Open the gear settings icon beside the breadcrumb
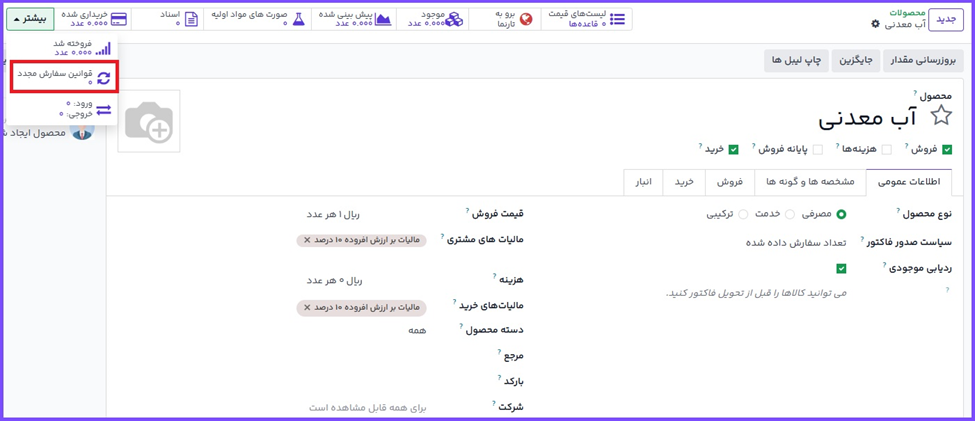This screenshot has width=975, height=421. pyautogui.click(x=876, y=24)
